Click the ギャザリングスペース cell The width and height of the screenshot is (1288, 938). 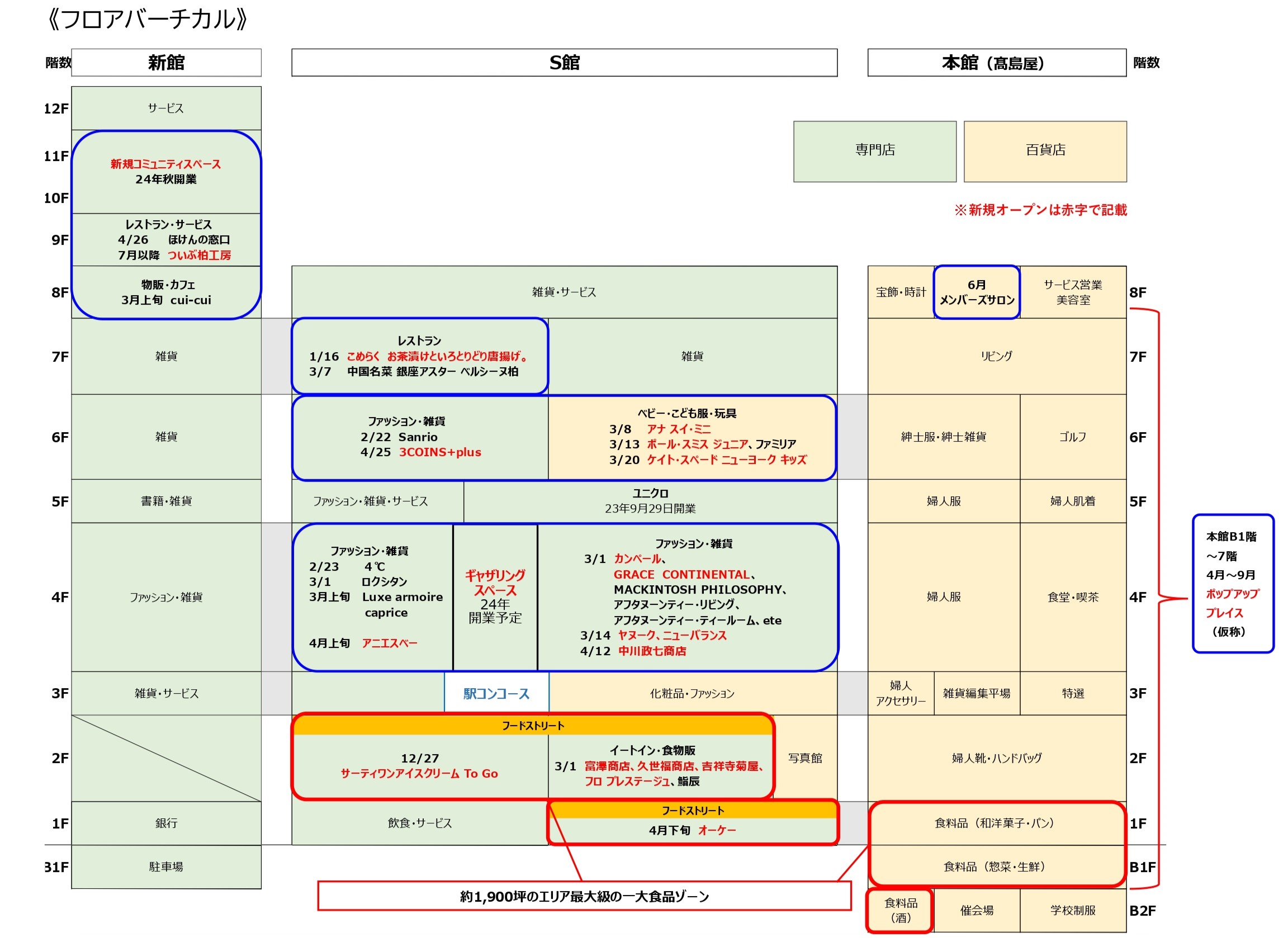point(496,598)
